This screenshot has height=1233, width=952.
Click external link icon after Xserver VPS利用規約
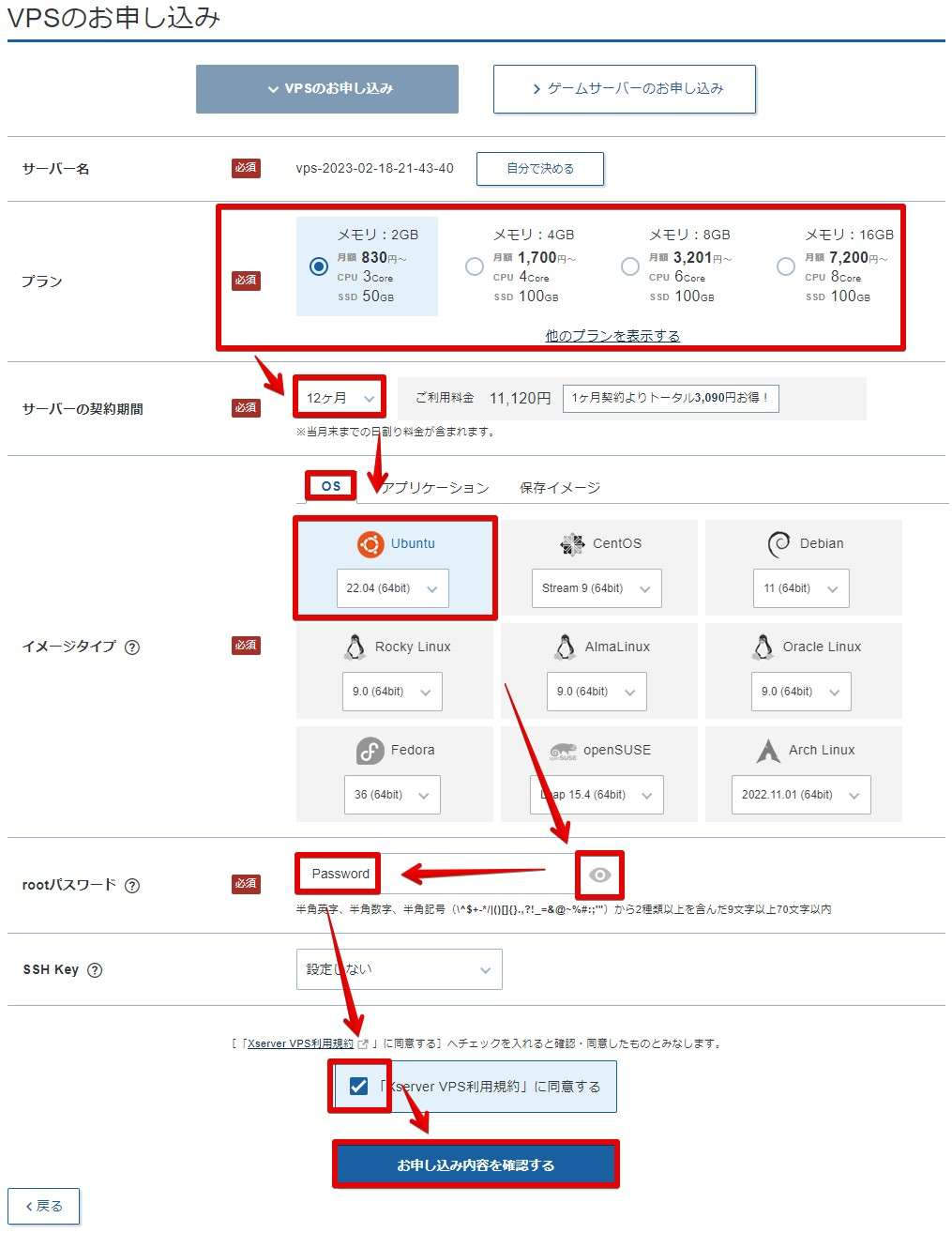tap(363, 1043)
